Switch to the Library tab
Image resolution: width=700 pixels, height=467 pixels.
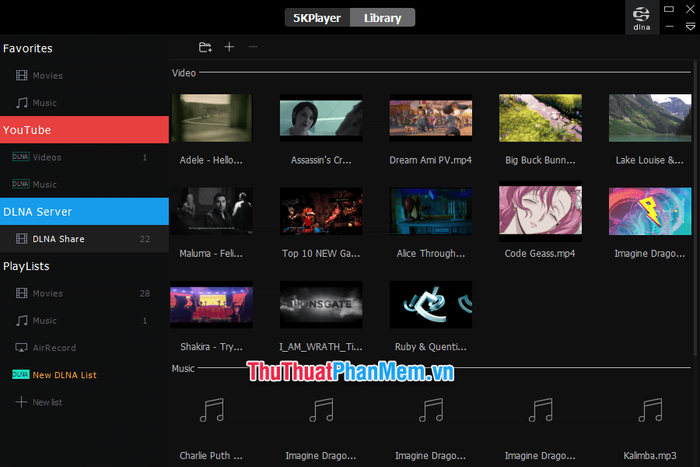(x=383, y=18)
